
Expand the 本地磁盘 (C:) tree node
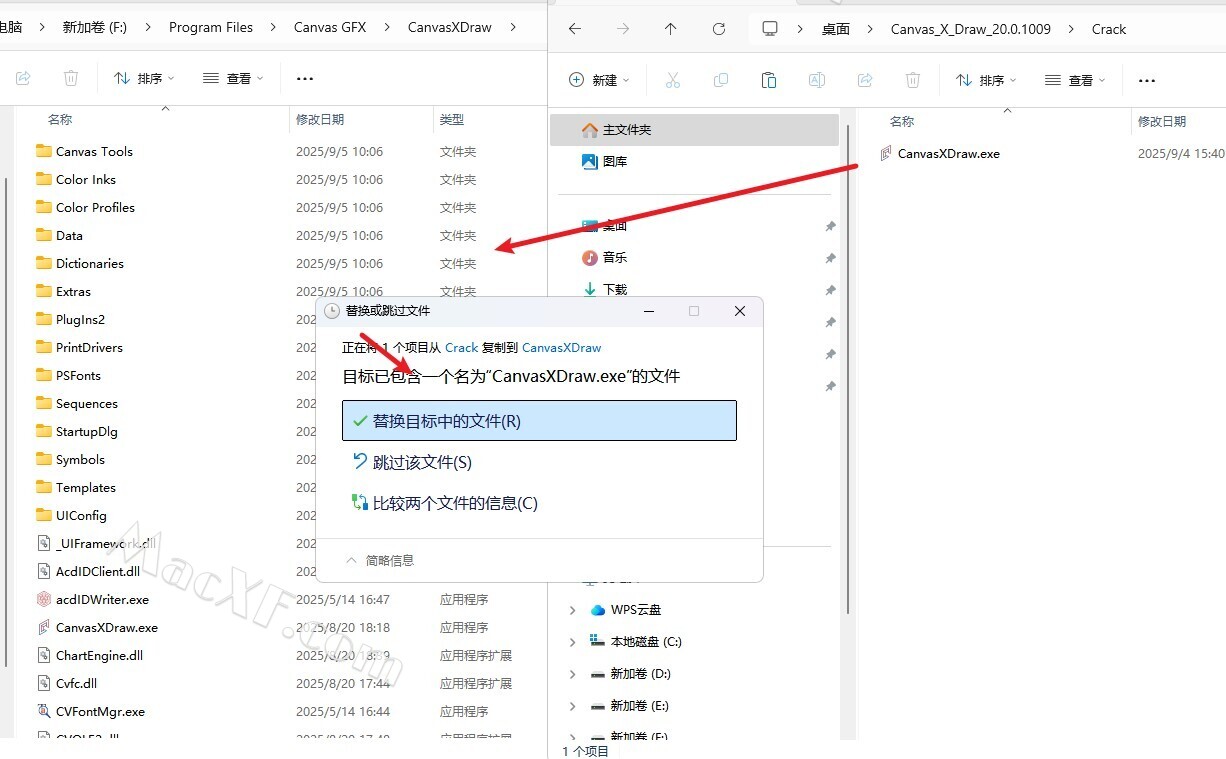pyautogui.click(x=572, y=642)
